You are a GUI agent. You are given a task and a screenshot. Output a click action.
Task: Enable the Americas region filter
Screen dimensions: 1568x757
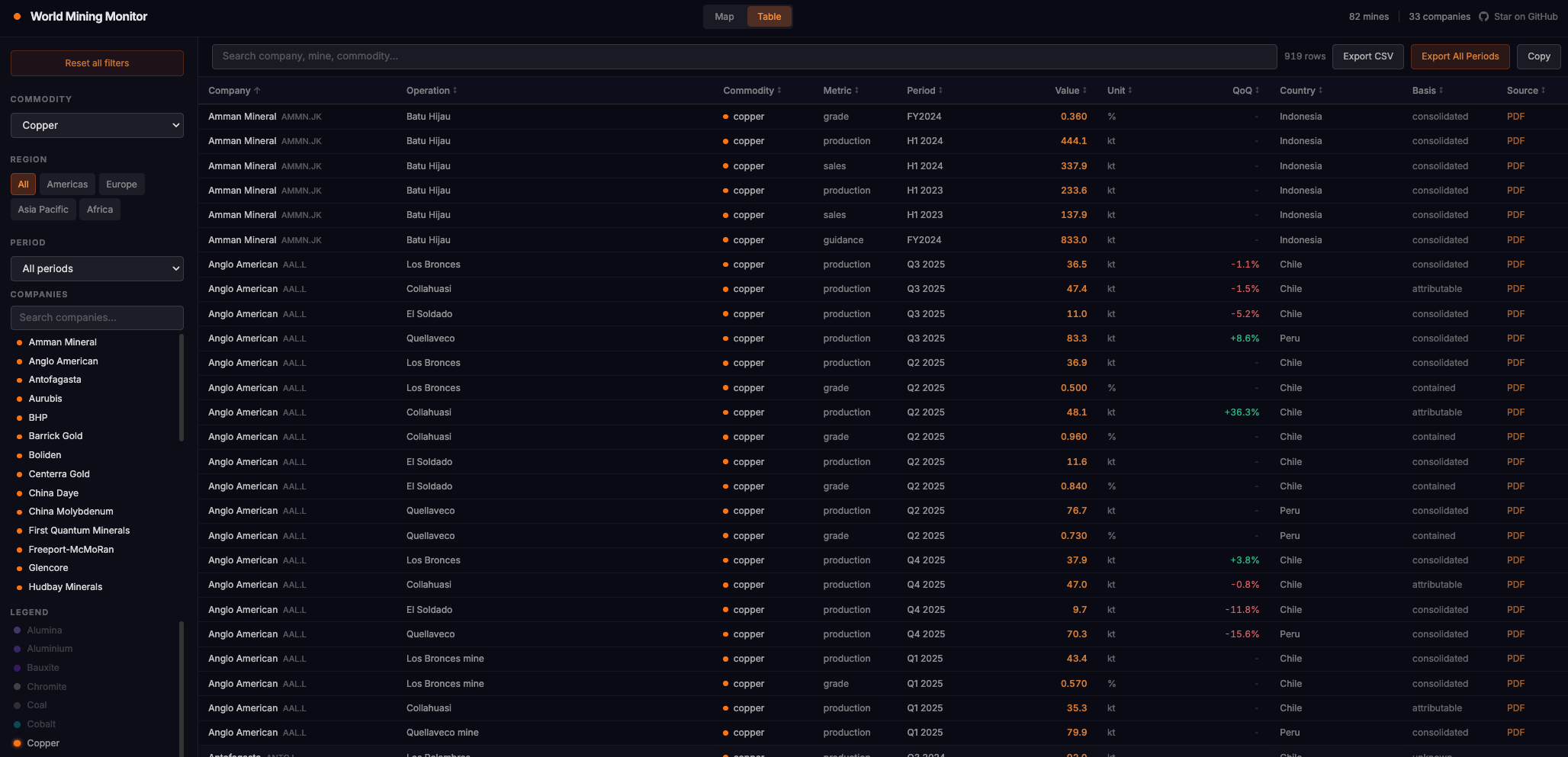(67, 184)
